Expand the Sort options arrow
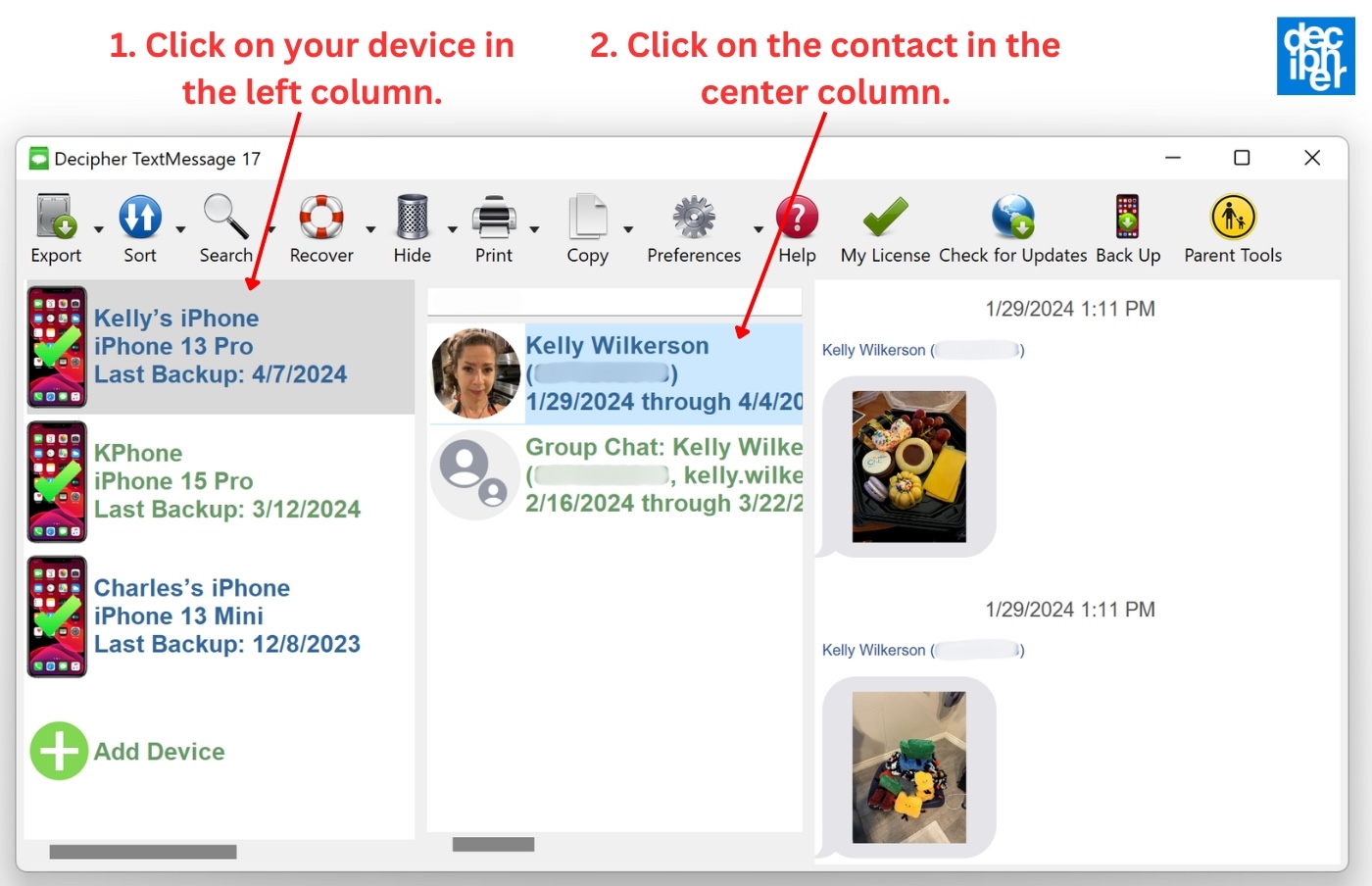The height and width of the screenshot is (886, 1372). (x=180, y=229)
